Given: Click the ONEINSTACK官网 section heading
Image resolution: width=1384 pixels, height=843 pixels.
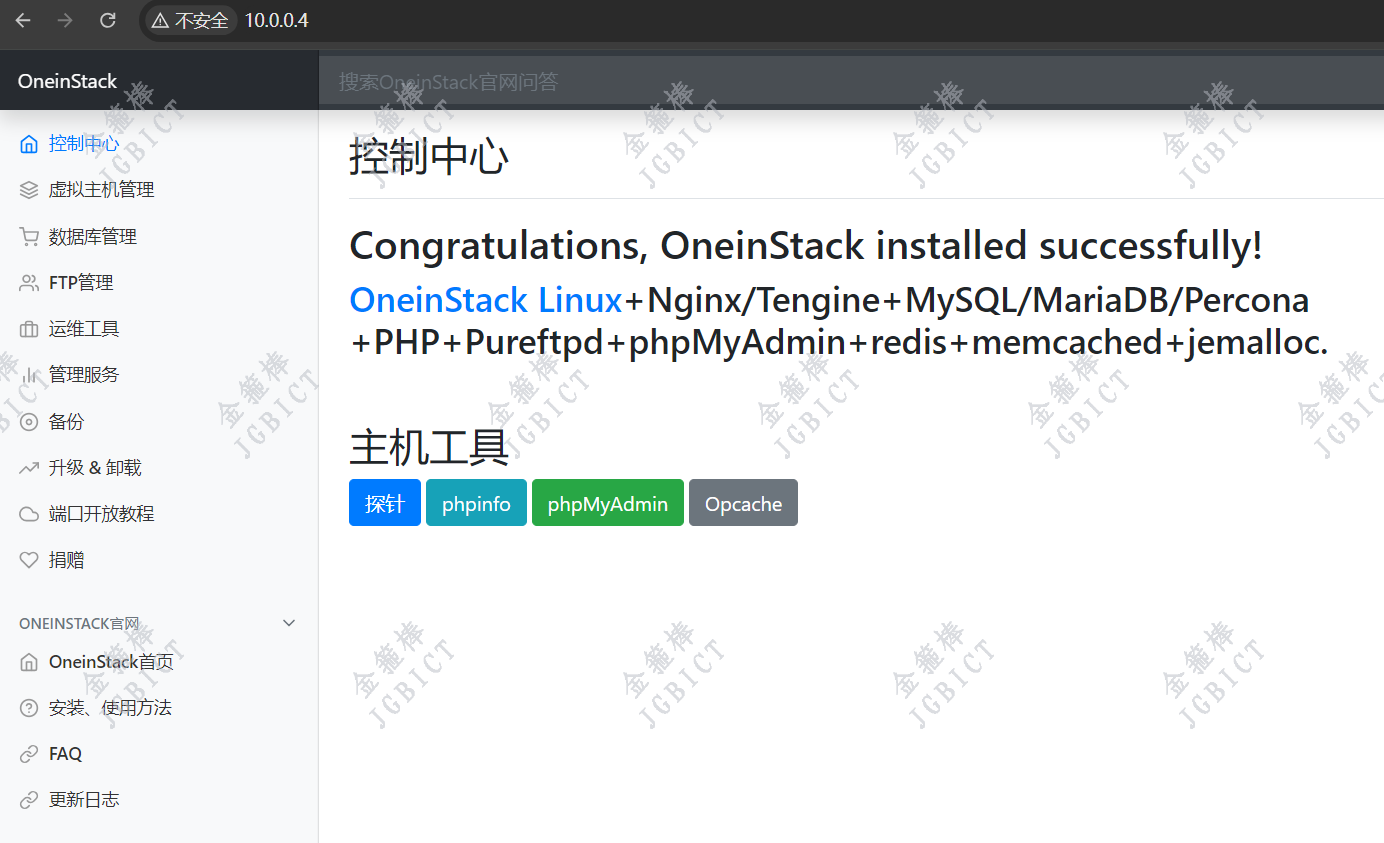Looking at the screenshot, I should 79,623.
